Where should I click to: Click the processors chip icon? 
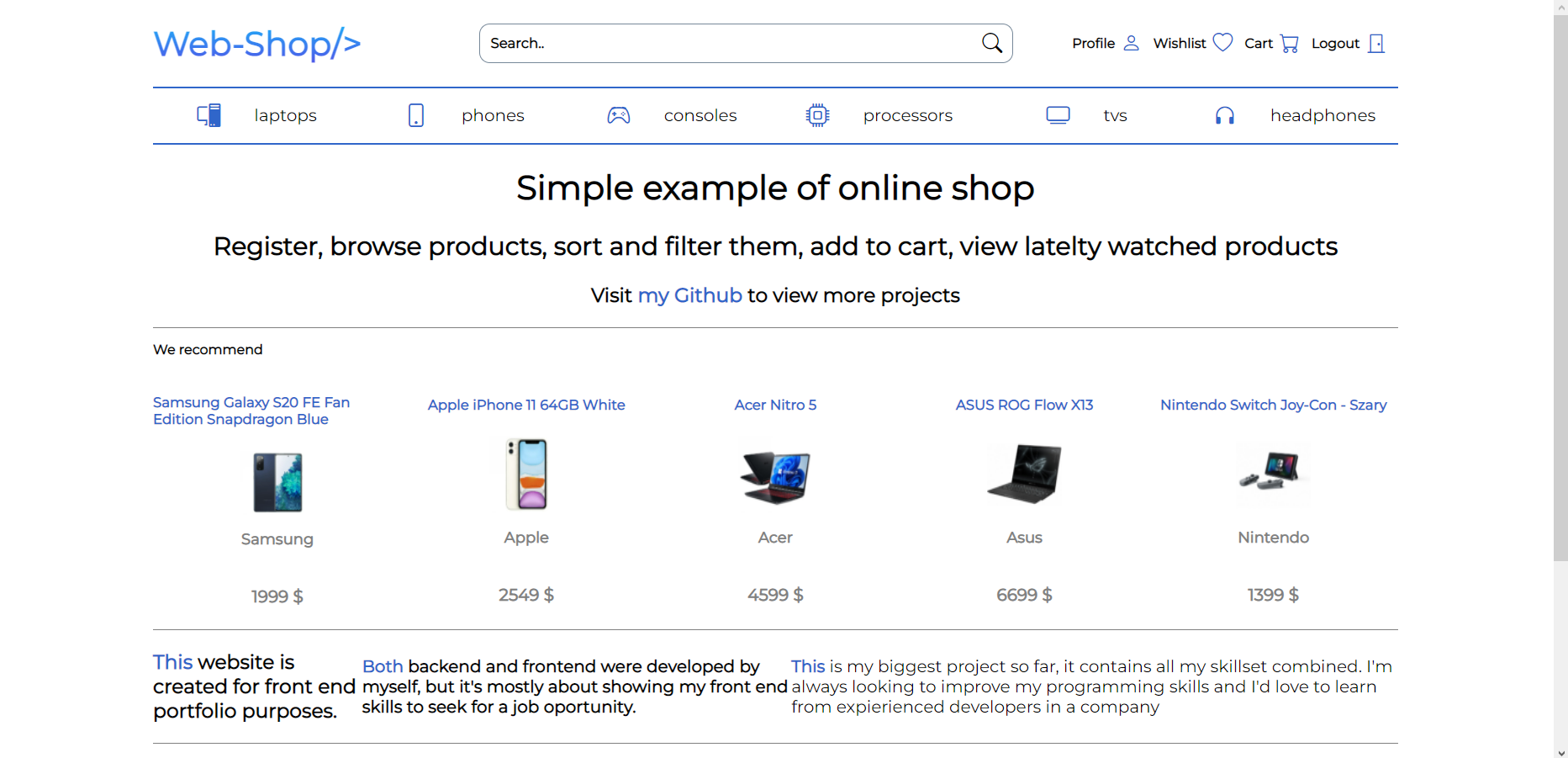817,115
